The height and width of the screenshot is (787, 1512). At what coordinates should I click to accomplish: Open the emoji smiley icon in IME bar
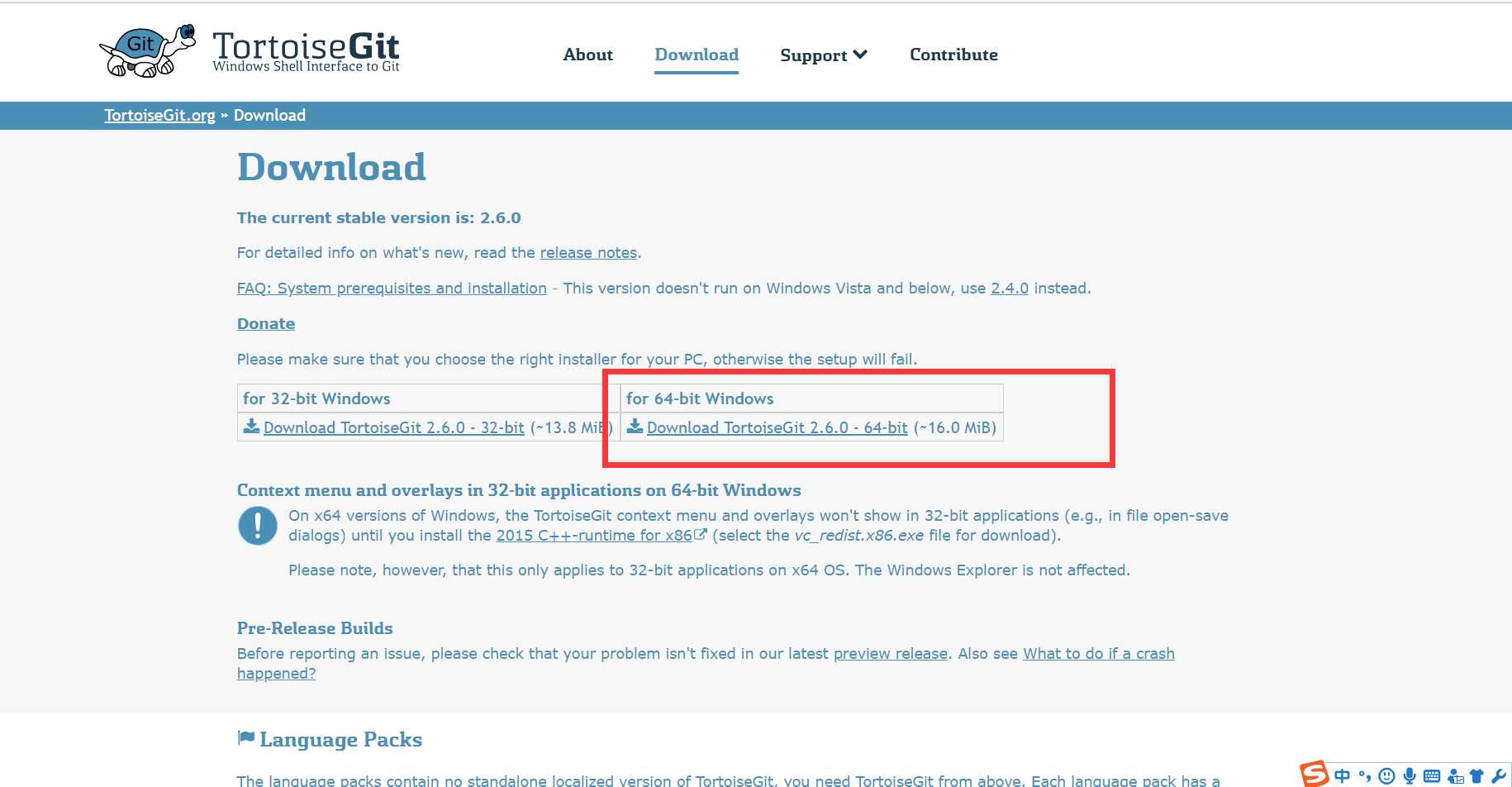click(x=1387, y=775)
